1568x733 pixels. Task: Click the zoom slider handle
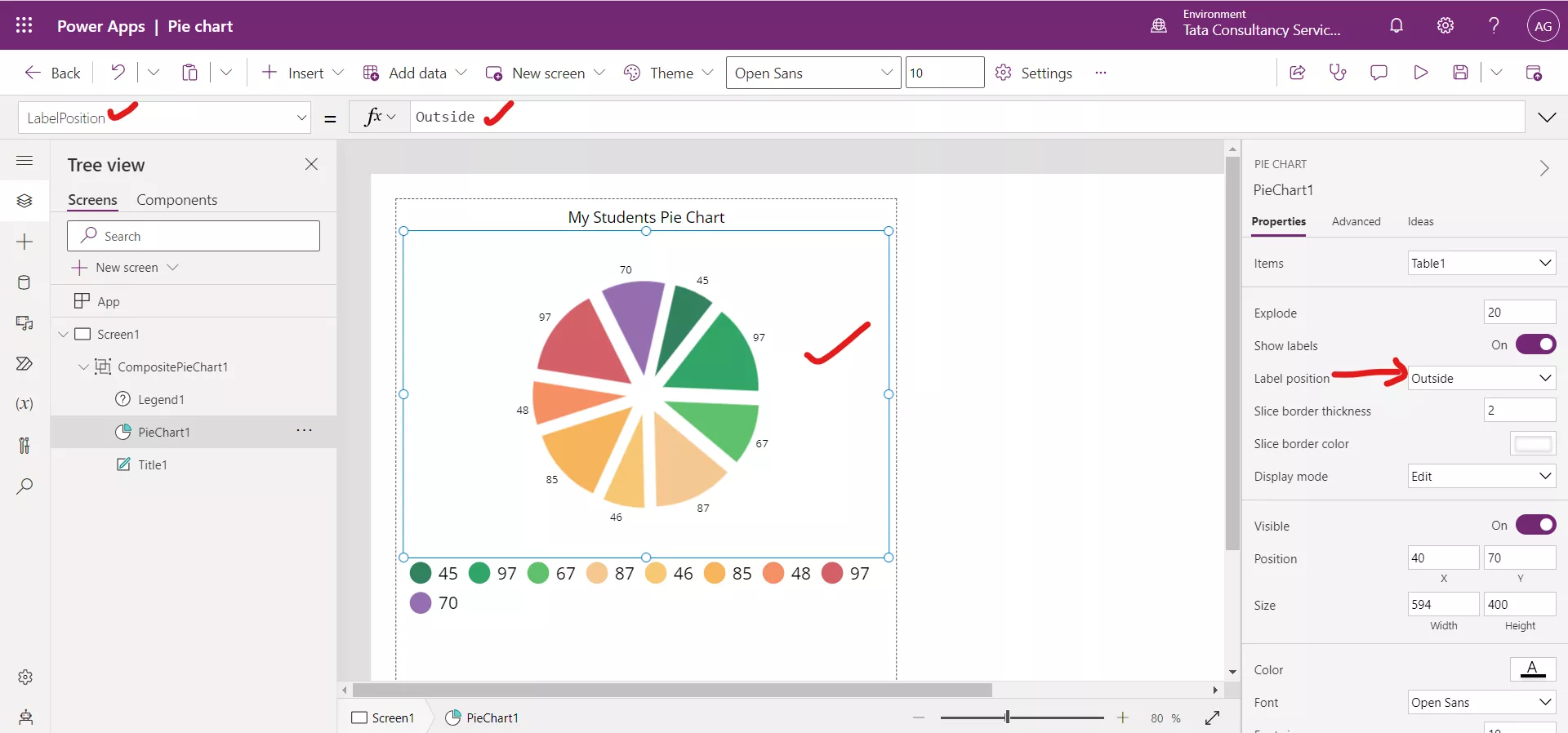click(1008, 717)
